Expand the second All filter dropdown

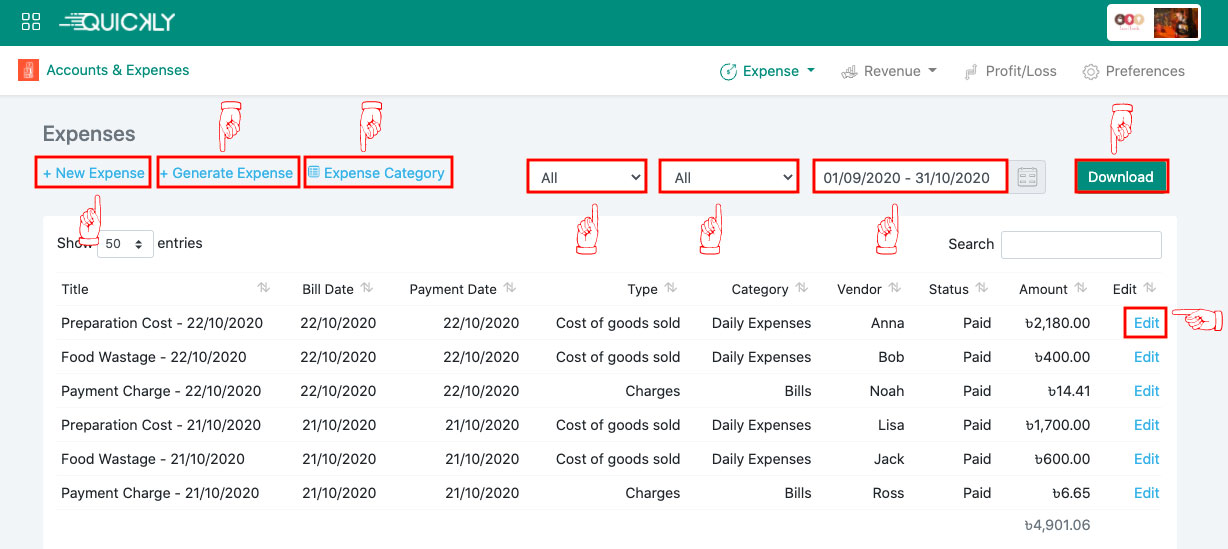coord(729,178)
